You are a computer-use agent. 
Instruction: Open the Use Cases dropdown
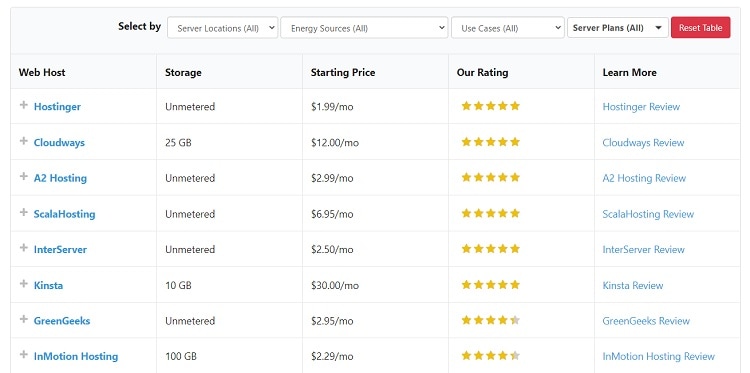point(507,28)
